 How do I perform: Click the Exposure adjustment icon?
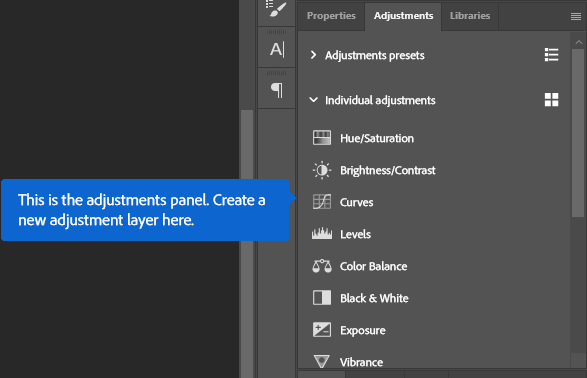pos(322,330)
